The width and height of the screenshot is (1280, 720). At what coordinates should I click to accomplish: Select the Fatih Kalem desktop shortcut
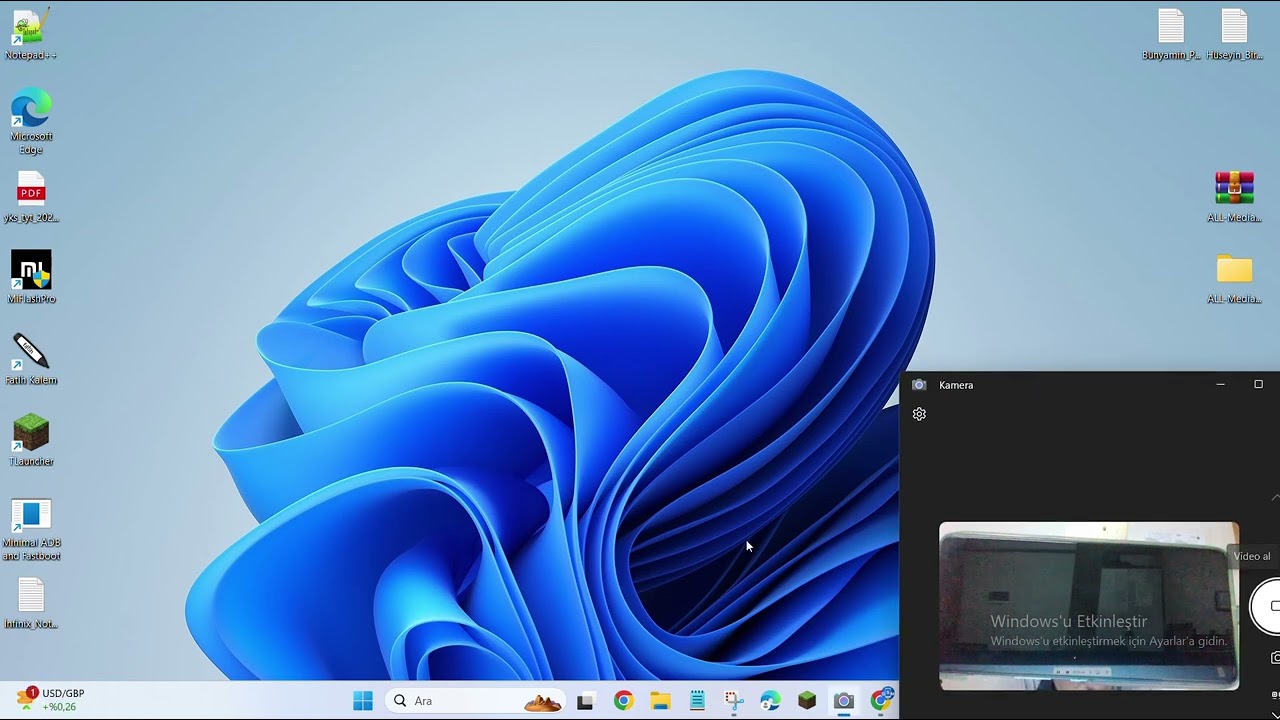coord(31,359)
